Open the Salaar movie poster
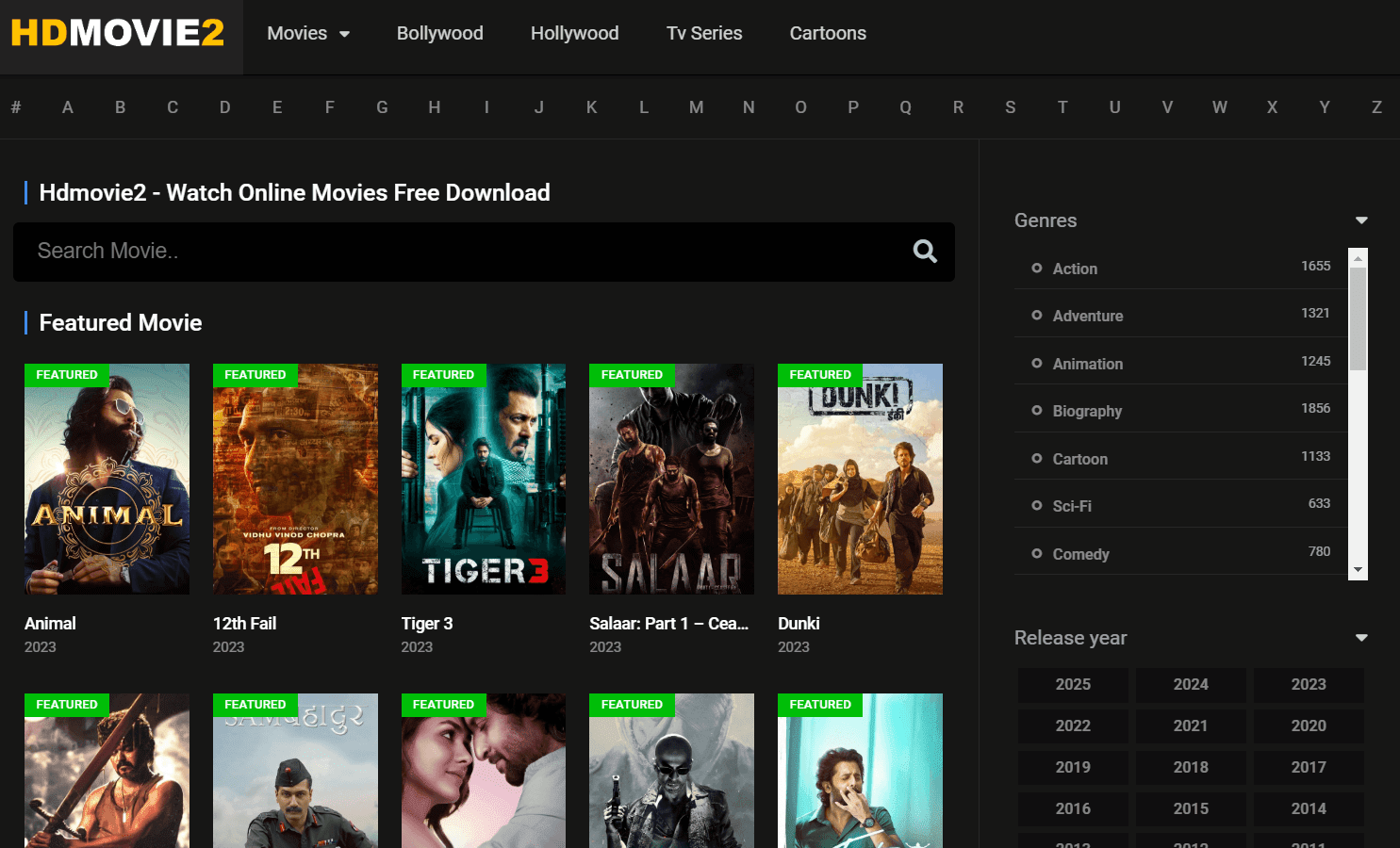Viewport: 1400px width, 848px height. coord(671,479)
